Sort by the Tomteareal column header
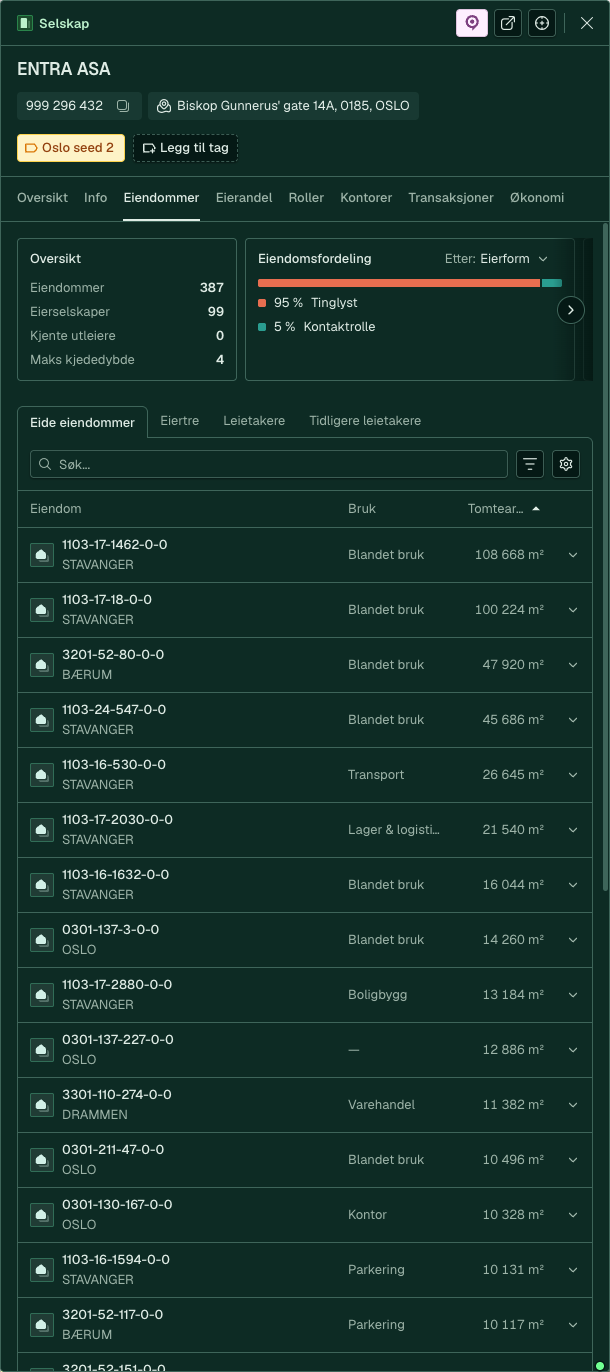This screenshot has width=610, height=1372. coord(504,509)
